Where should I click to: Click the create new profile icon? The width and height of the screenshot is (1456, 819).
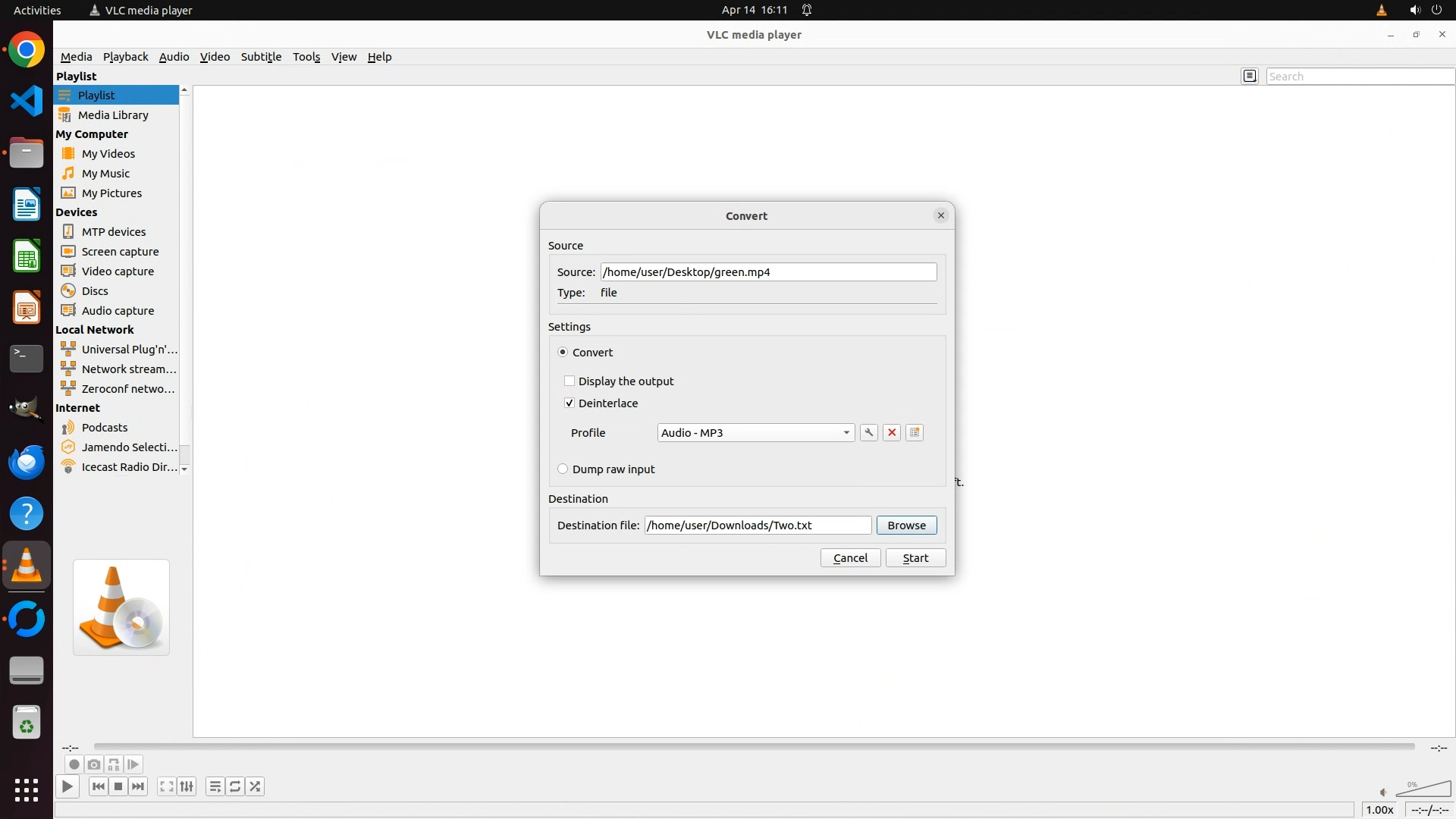[915, 432]
